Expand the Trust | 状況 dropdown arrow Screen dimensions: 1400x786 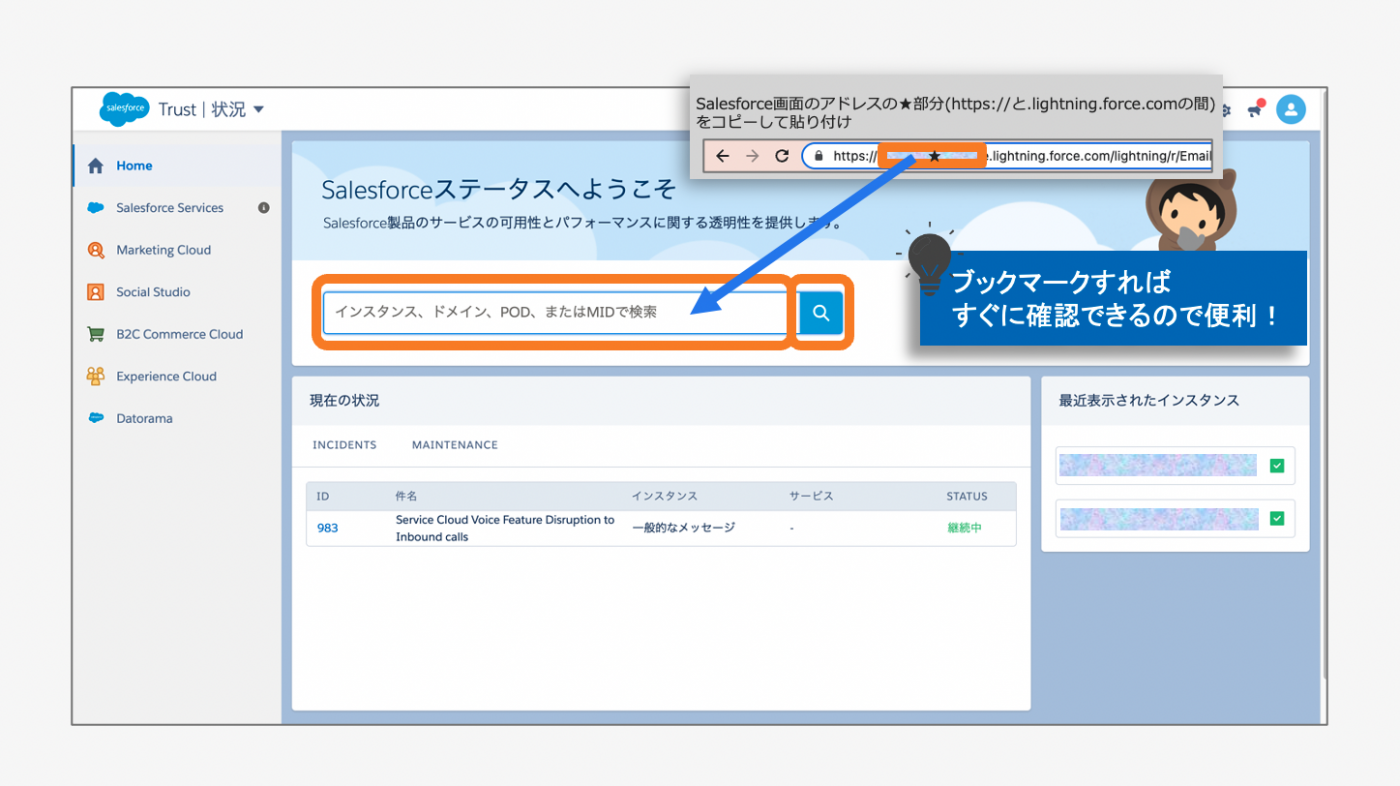259,109
